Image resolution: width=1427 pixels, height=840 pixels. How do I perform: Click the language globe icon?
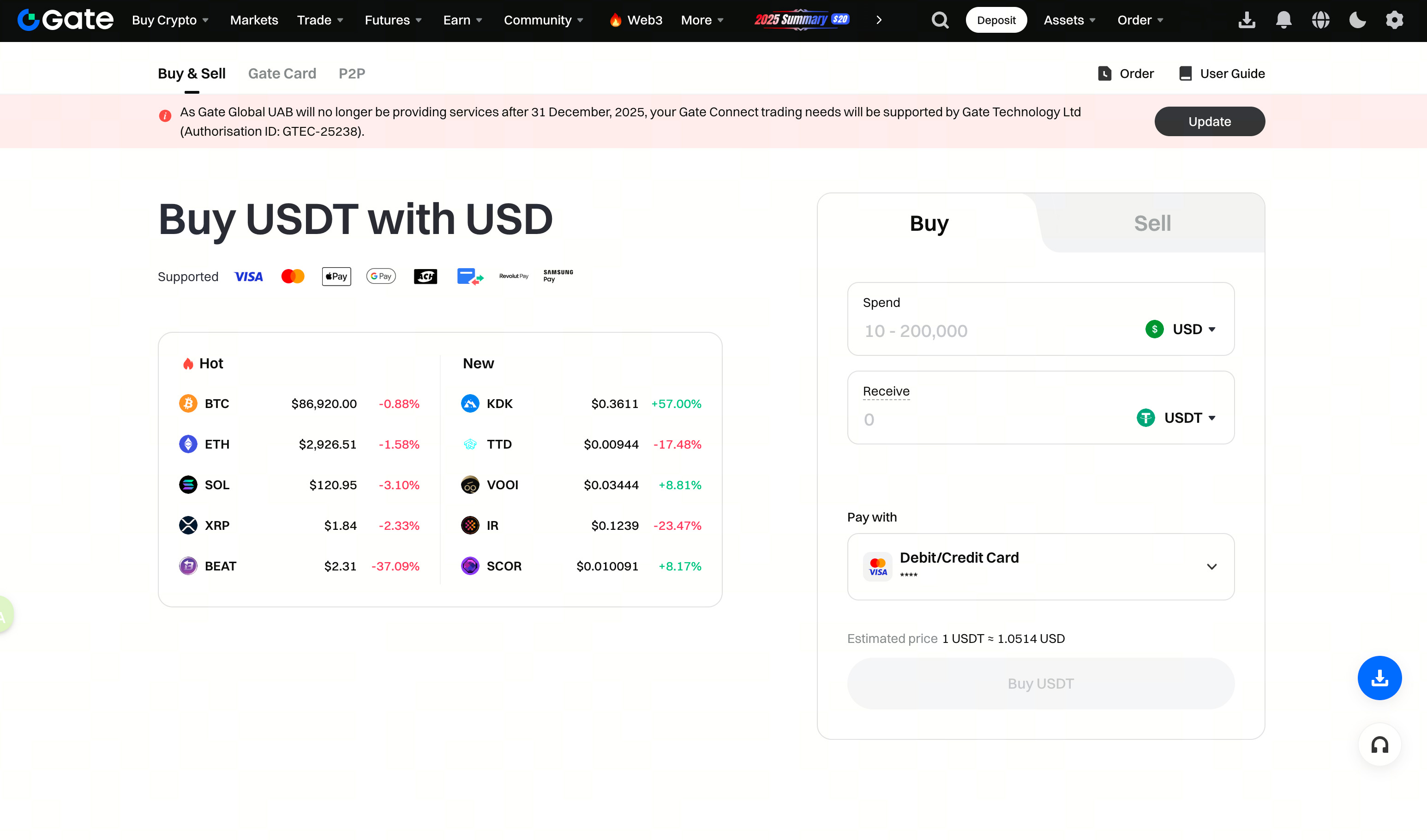[1320, 20]
